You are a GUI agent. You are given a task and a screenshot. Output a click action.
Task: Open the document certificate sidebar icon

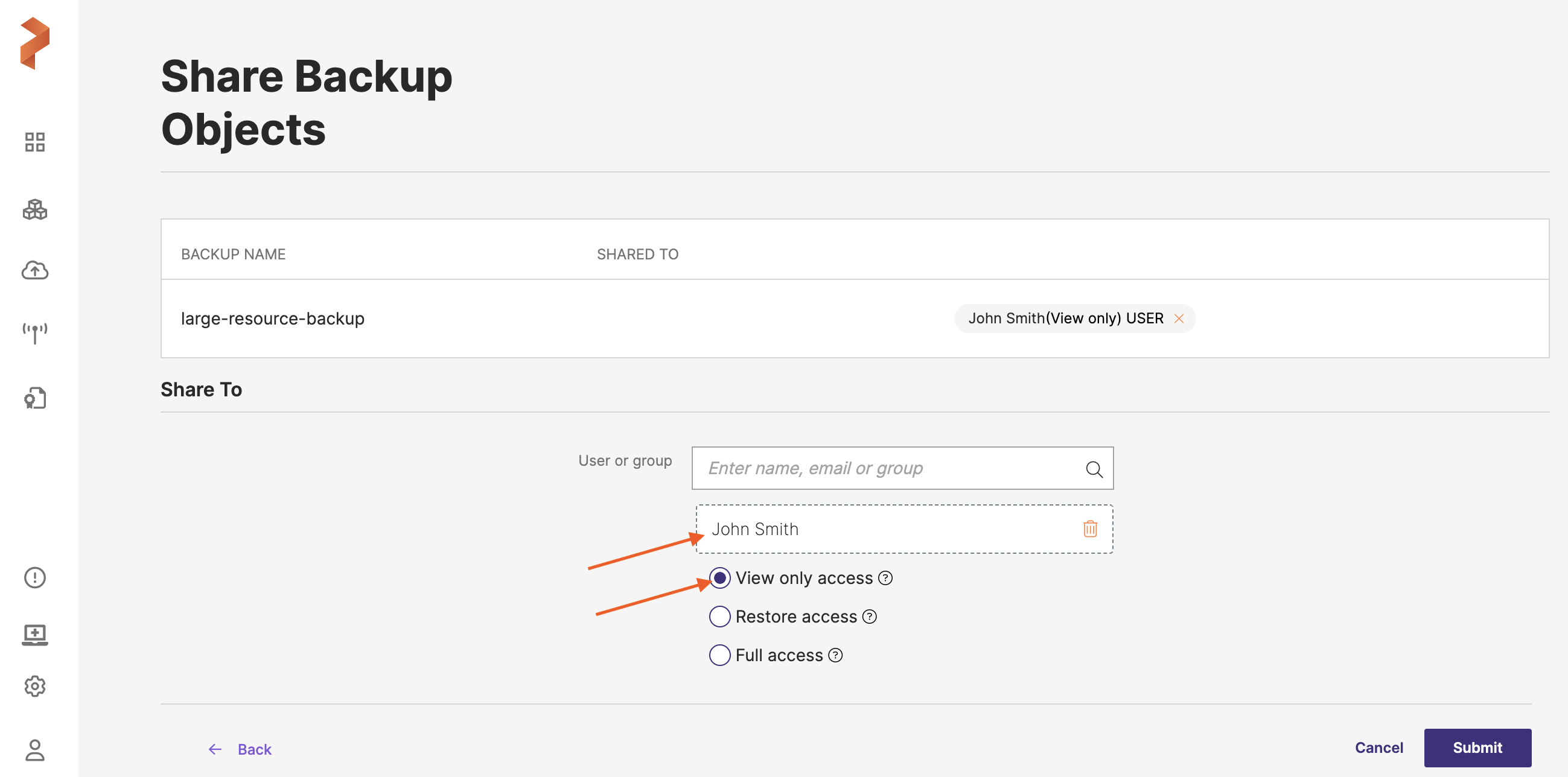point(34,398)
